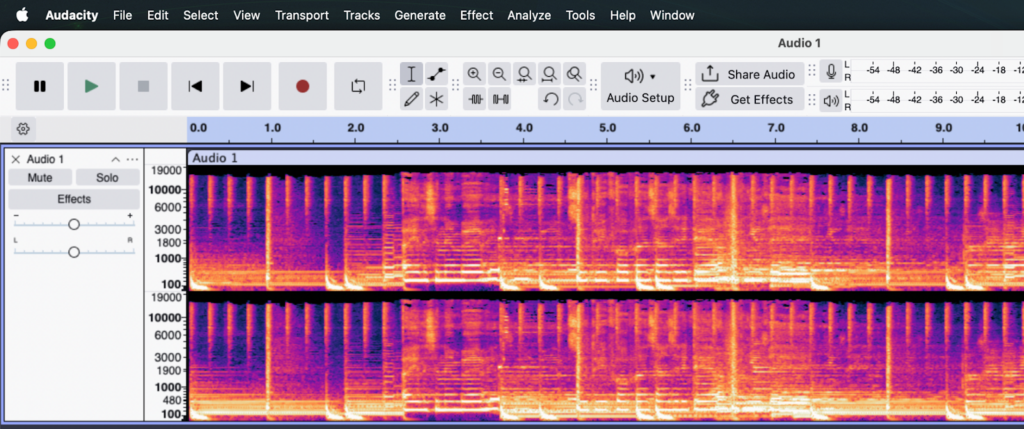Activate the Multi-tool asterisk icon
This screenshot has width=1024, height=429.
click(437, 99)
